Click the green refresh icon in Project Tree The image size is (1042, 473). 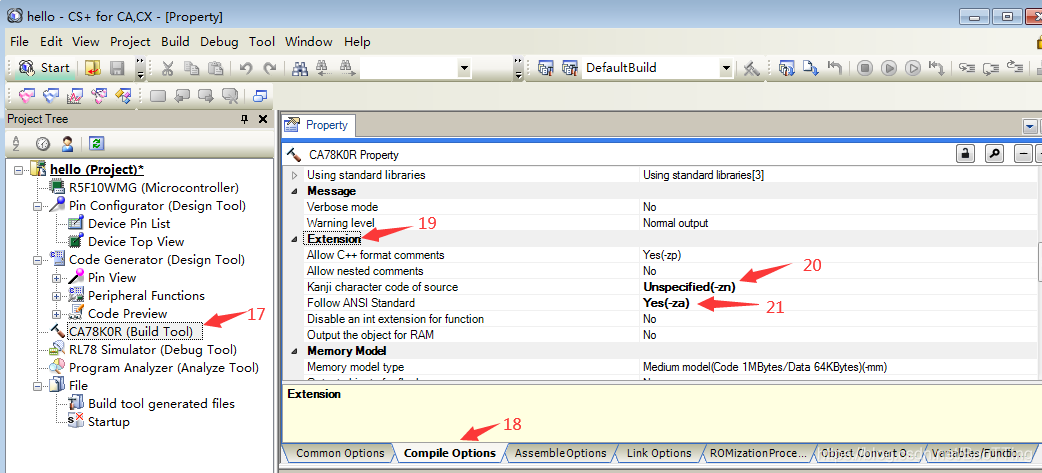coord(97,143)
